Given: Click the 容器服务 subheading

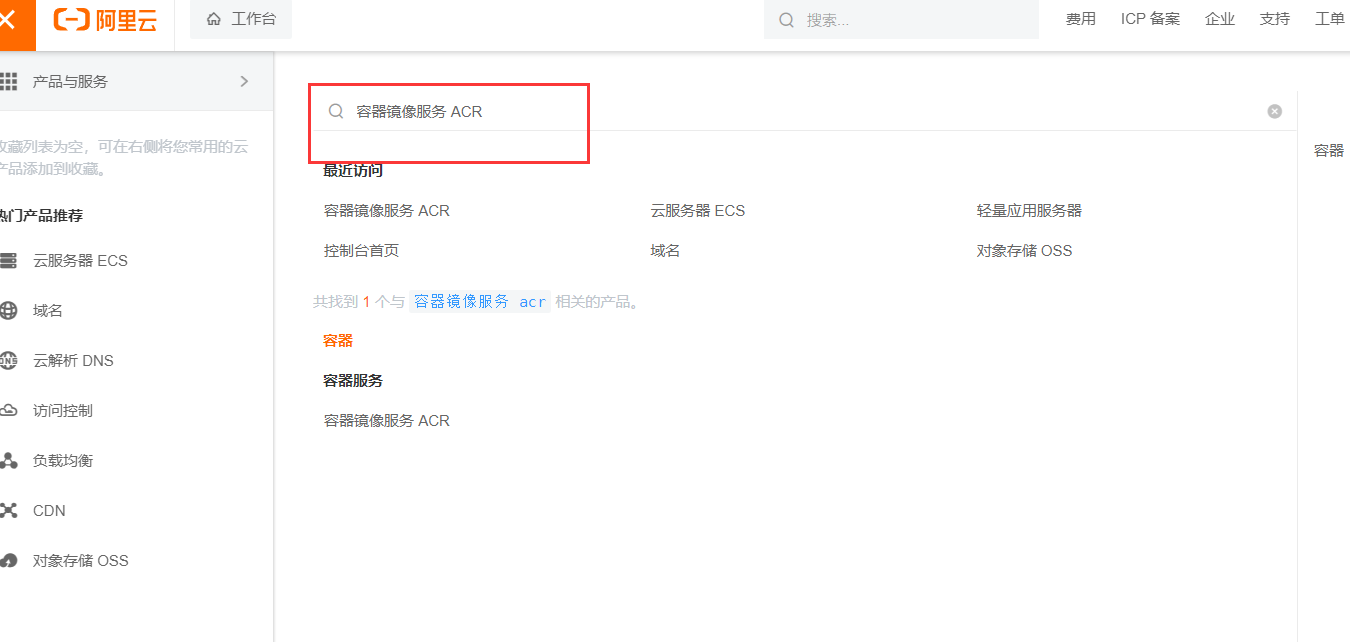Looking at the screenshot, I should point(353,381).
